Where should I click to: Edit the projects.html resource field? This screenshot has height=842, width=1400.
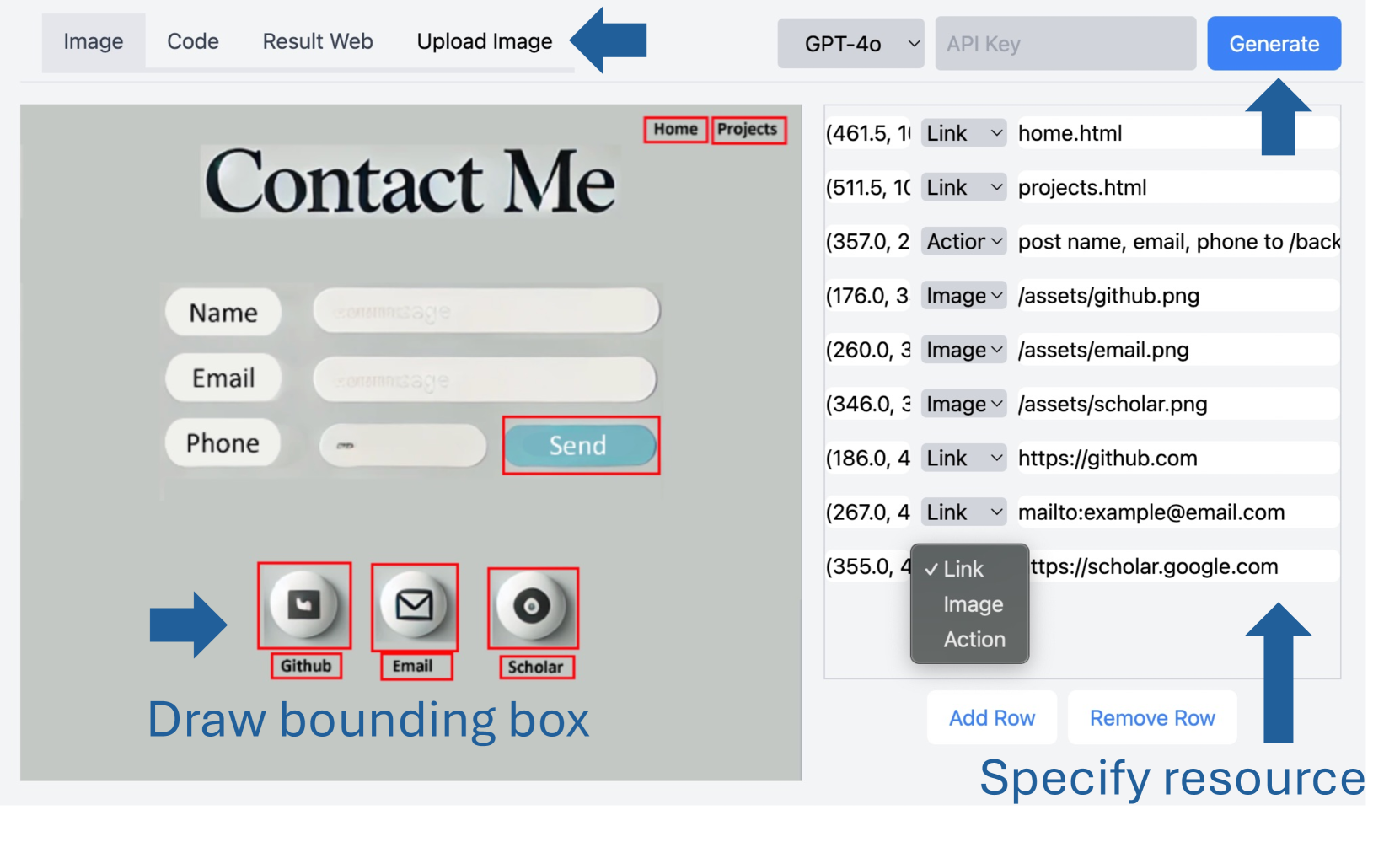click(1178, 187)
